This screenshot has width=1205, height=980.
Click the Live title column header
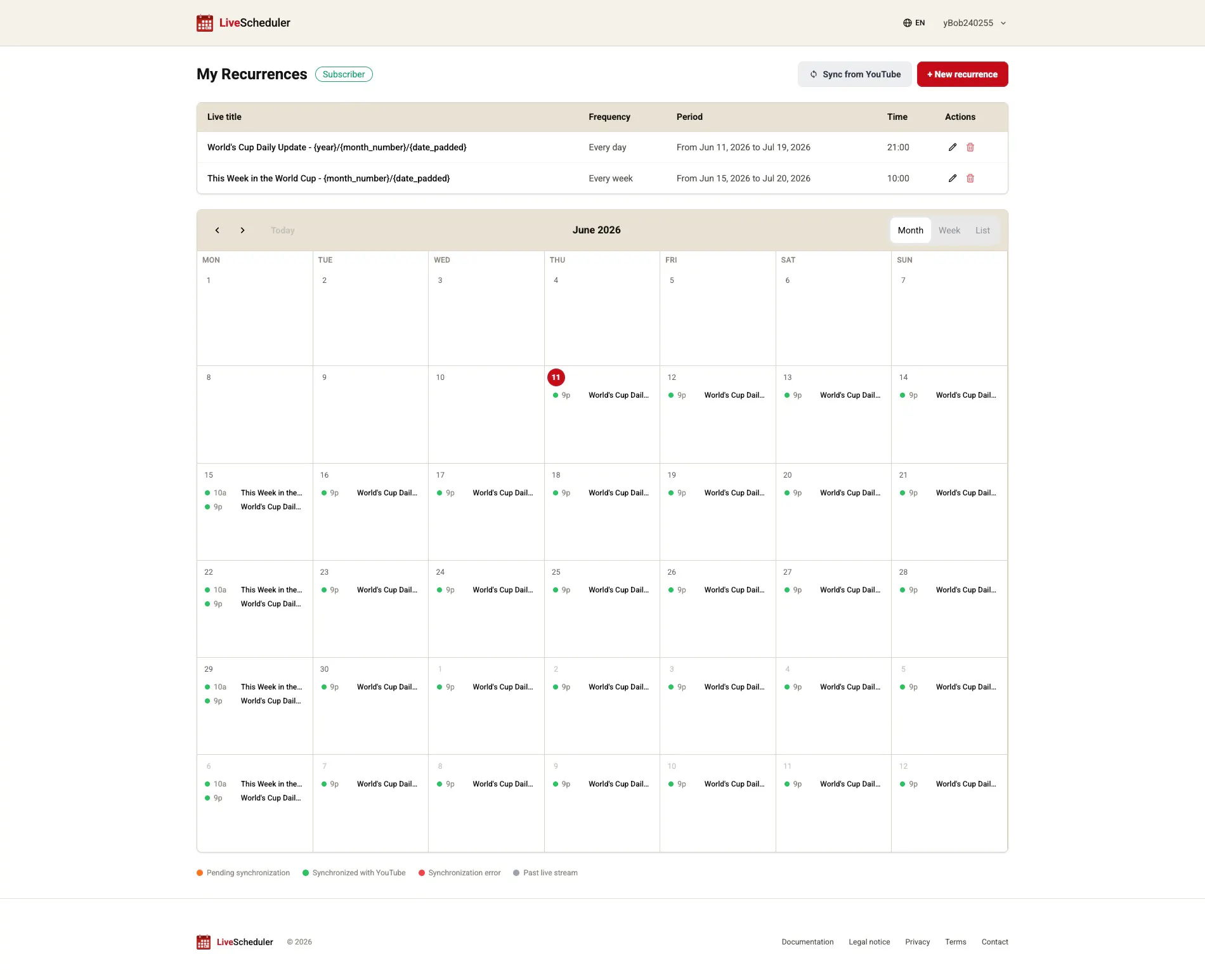(224, 117)
